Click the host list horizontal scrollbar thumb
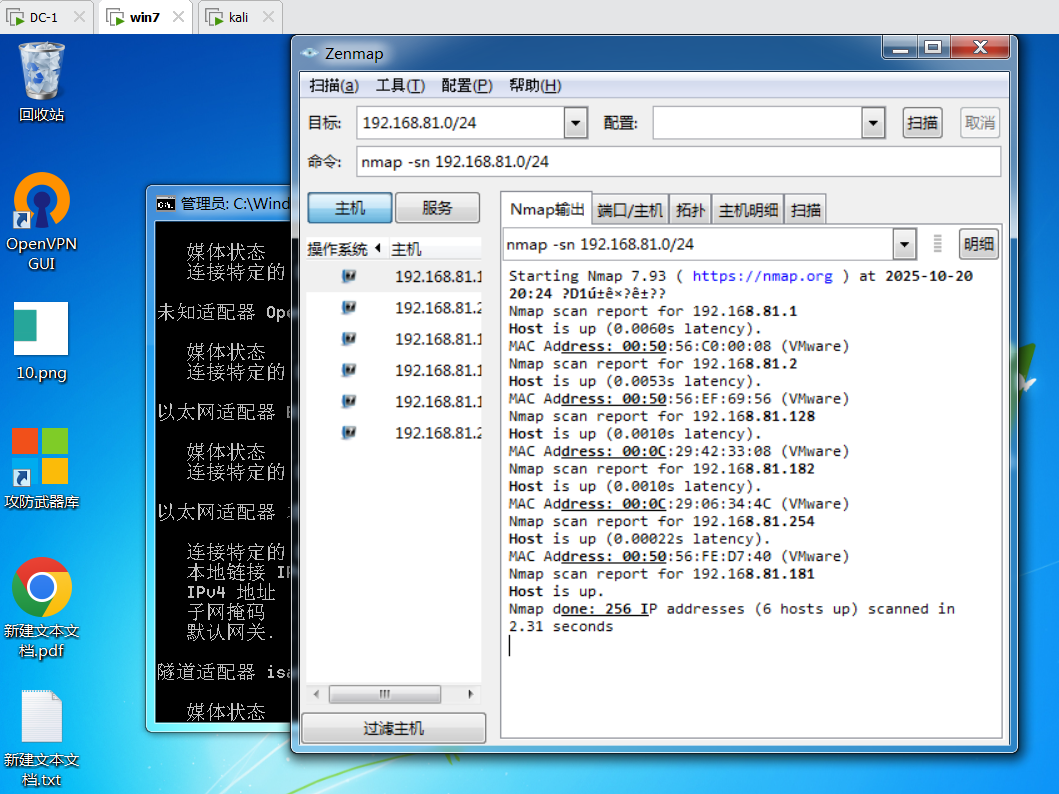This screenshot has width=1059, height=794. pyautogui.click(x=385, y=694)
